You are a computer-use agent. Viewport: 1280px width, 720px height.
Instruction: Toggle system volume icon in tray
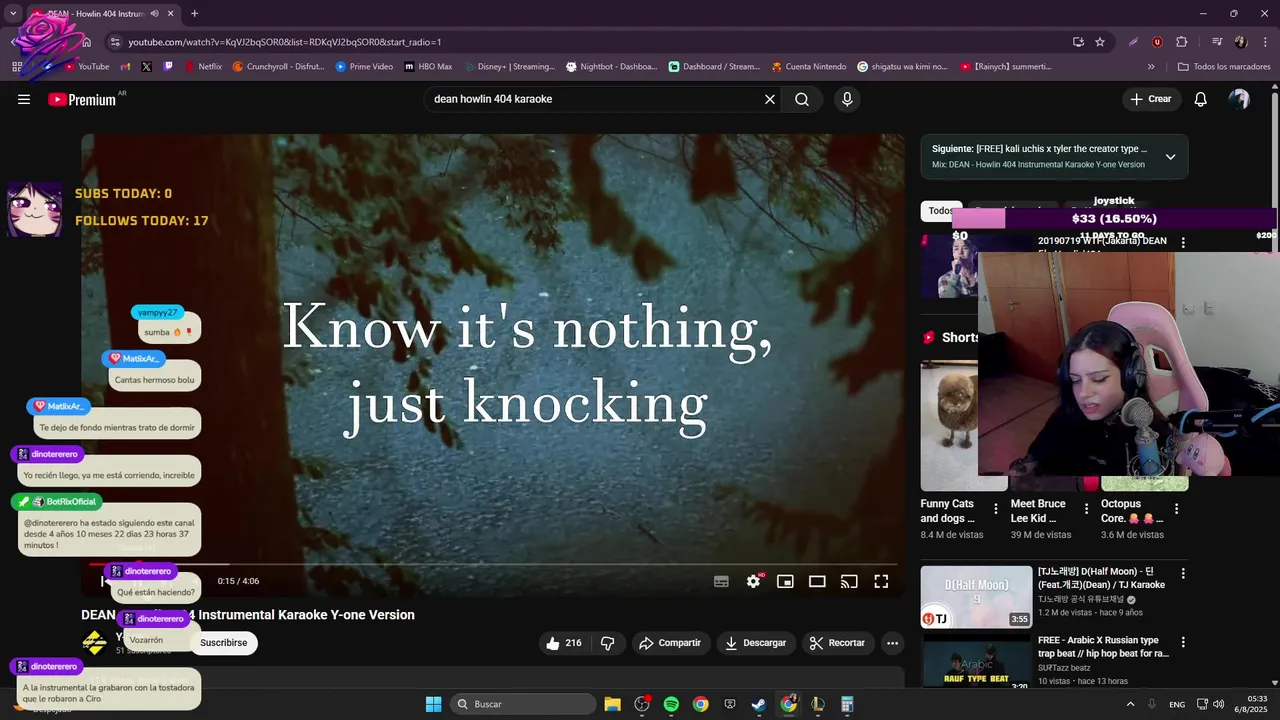(x=1218, y=704)
